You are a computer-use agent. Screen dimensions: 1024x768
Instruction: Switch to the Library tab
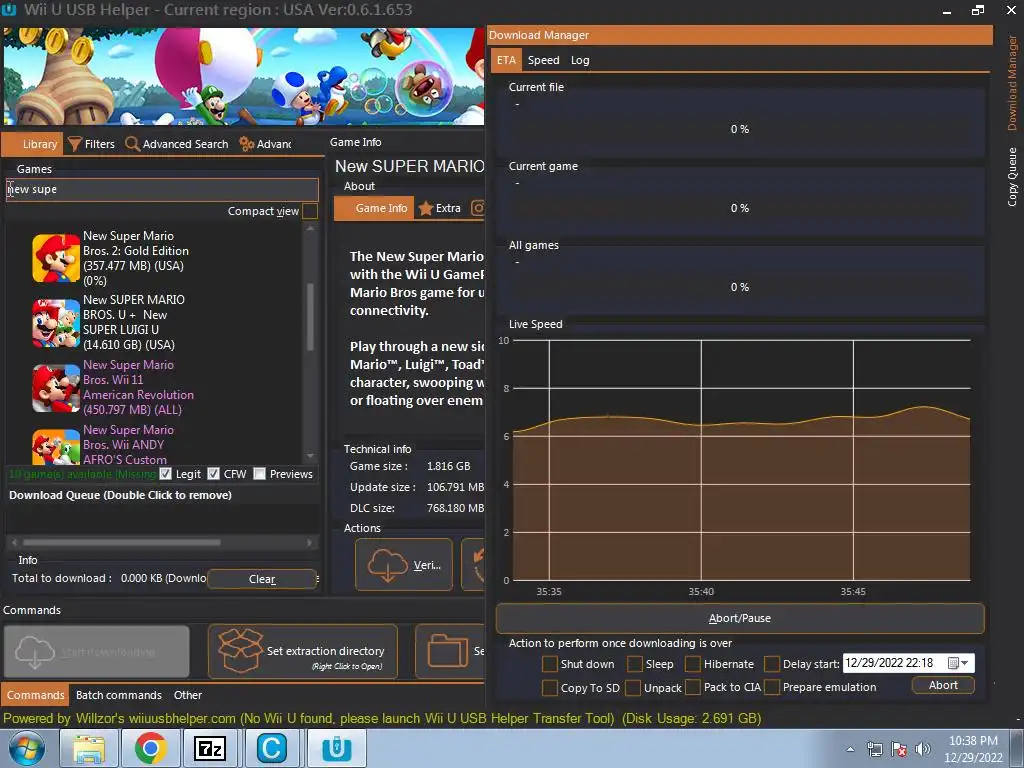coord(33,144)
